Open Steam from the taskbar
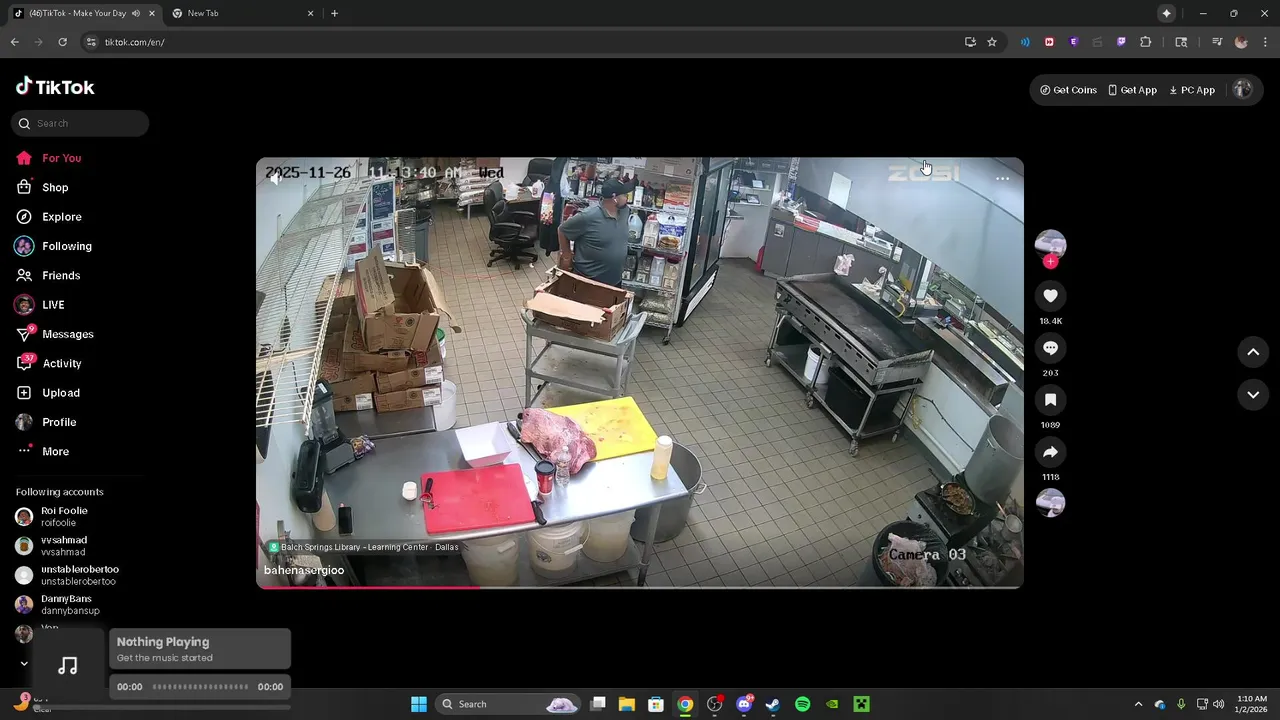 coord(773,704)
